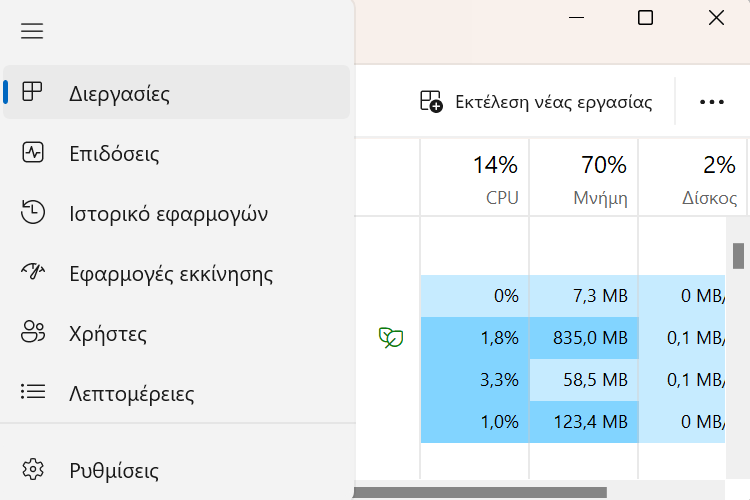This screenshot has width=750, height=500.
Task: Click the Επιδόσεις performance pulse icon
Action: [33, 153]
